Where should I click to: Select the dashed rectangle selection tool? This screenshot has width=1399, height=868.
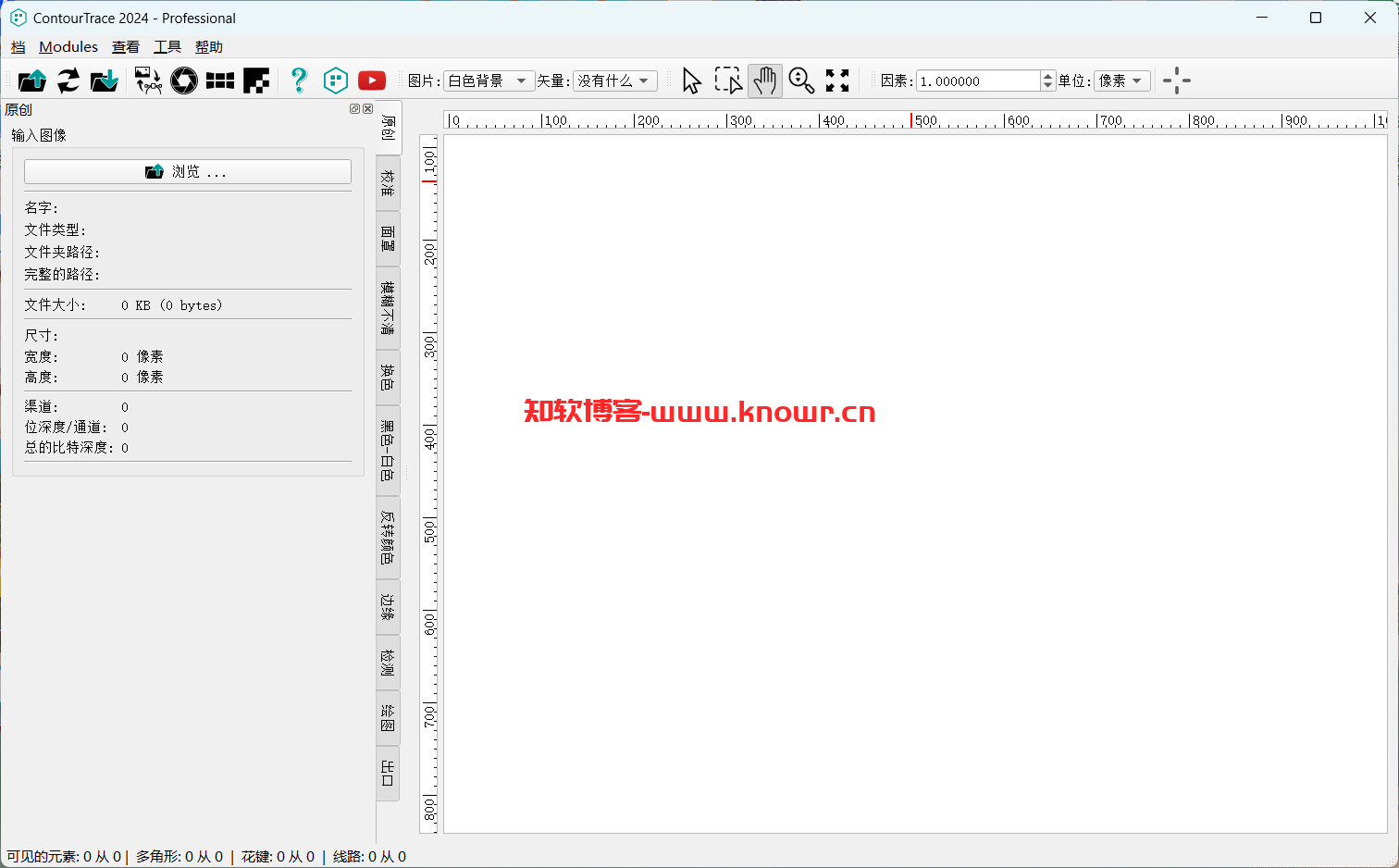click(728, 81)
